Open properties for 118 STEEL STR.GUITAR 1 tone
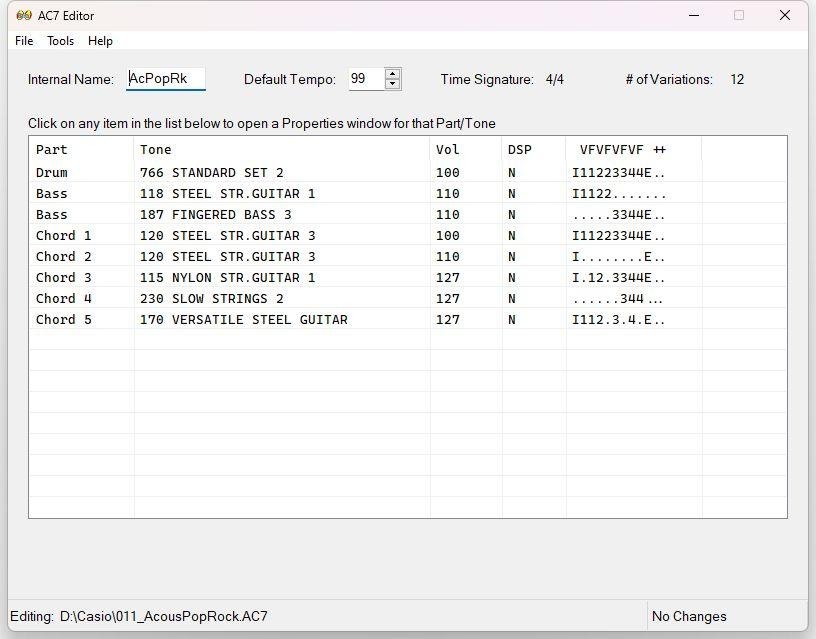This screenshot has height=639, width=816. [x=227, y=194]
